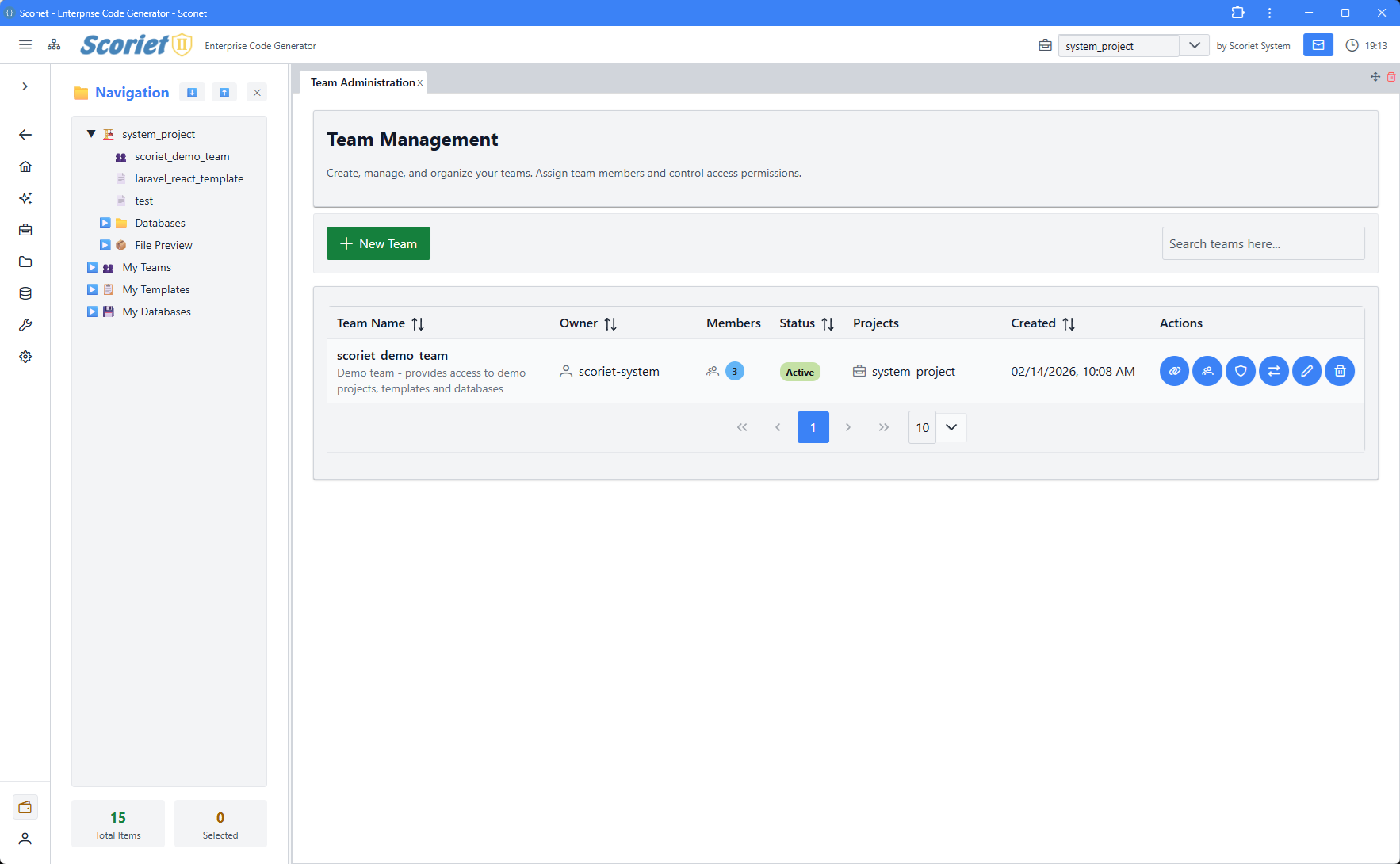Click the New Team button
This screenshot has height=864, width=1400.
point(378,243)
